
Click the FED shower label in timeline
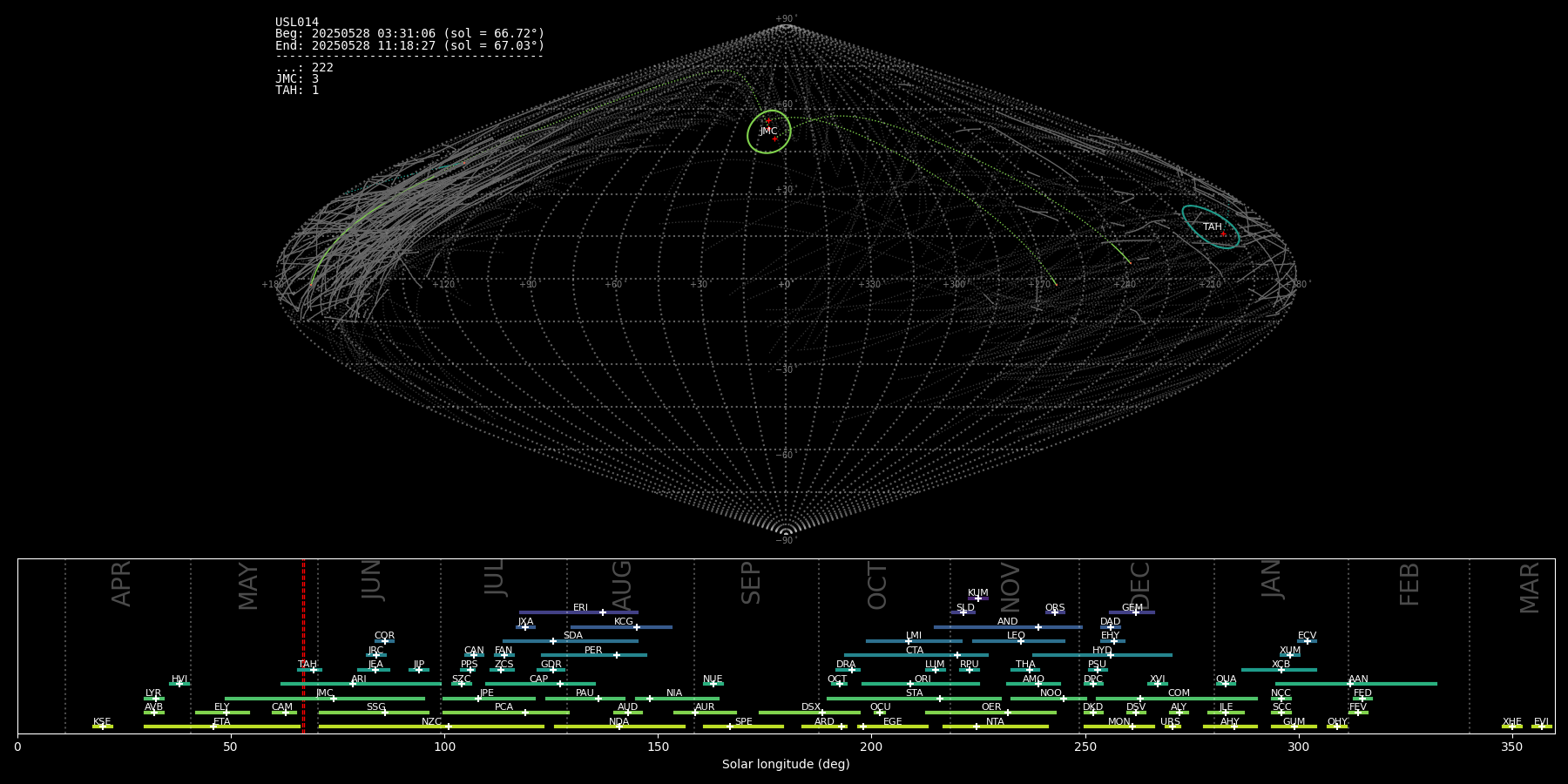coord(1362,693)
